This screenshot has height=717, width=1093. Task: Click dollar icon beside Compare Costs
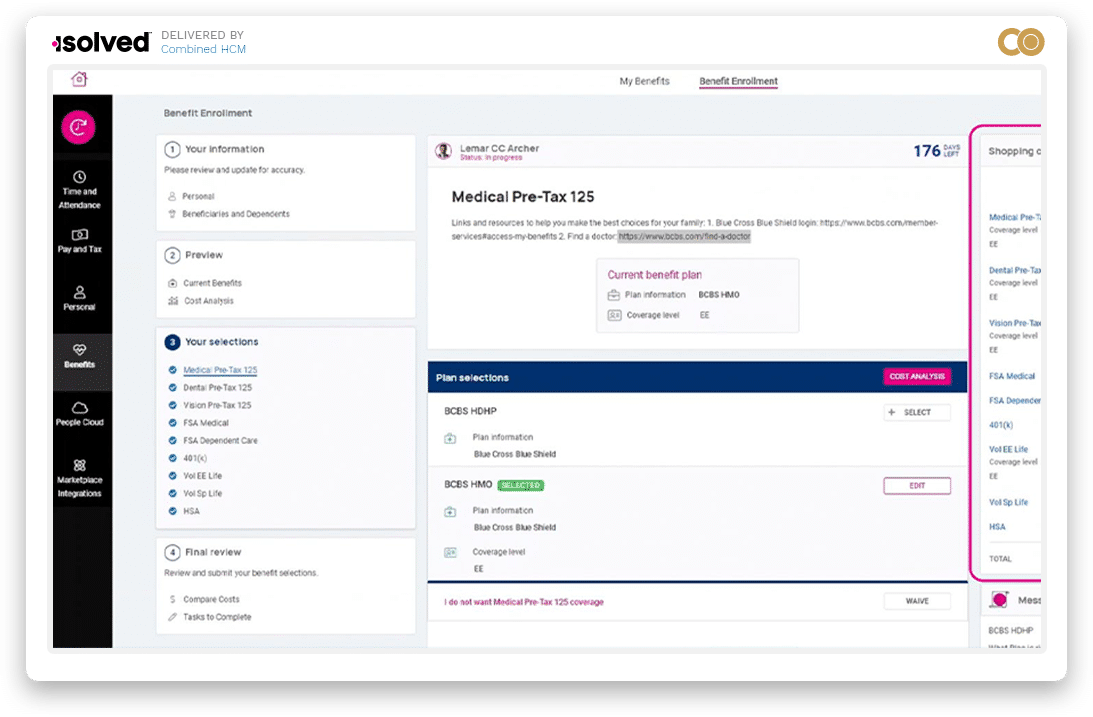click(x=172, y=599)
